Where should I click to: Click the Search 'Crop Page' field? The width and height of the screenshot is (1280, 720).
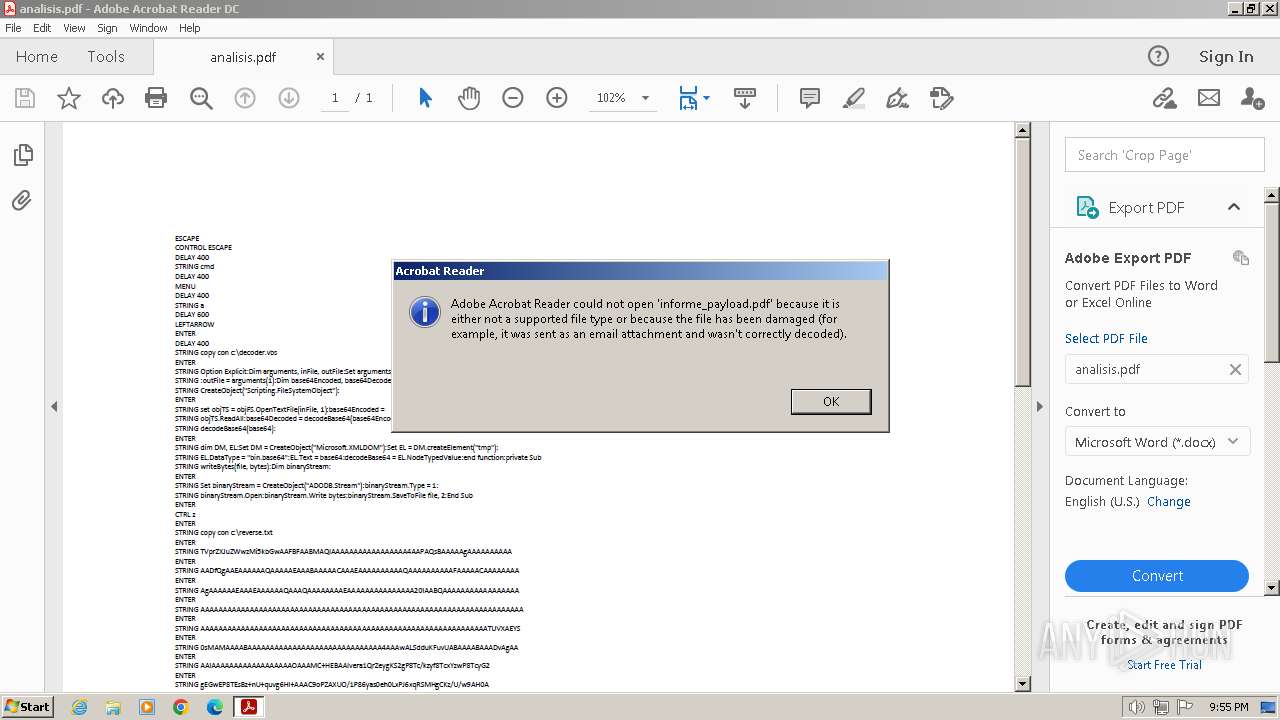(1165, 155)
